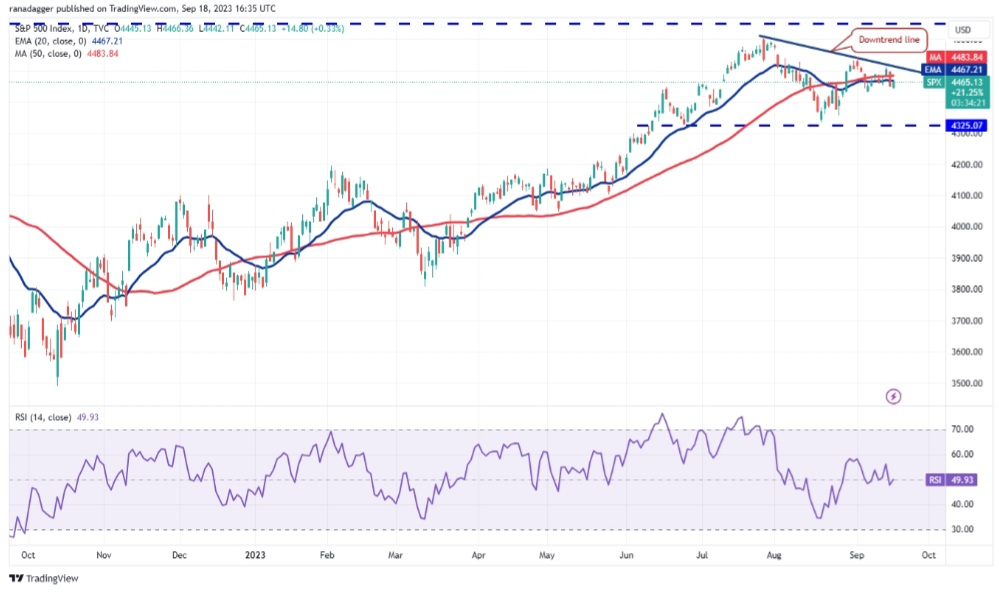Select the dashed 4325 support line
The width and height of the screenshot is (999, 596).
point(780,126)
